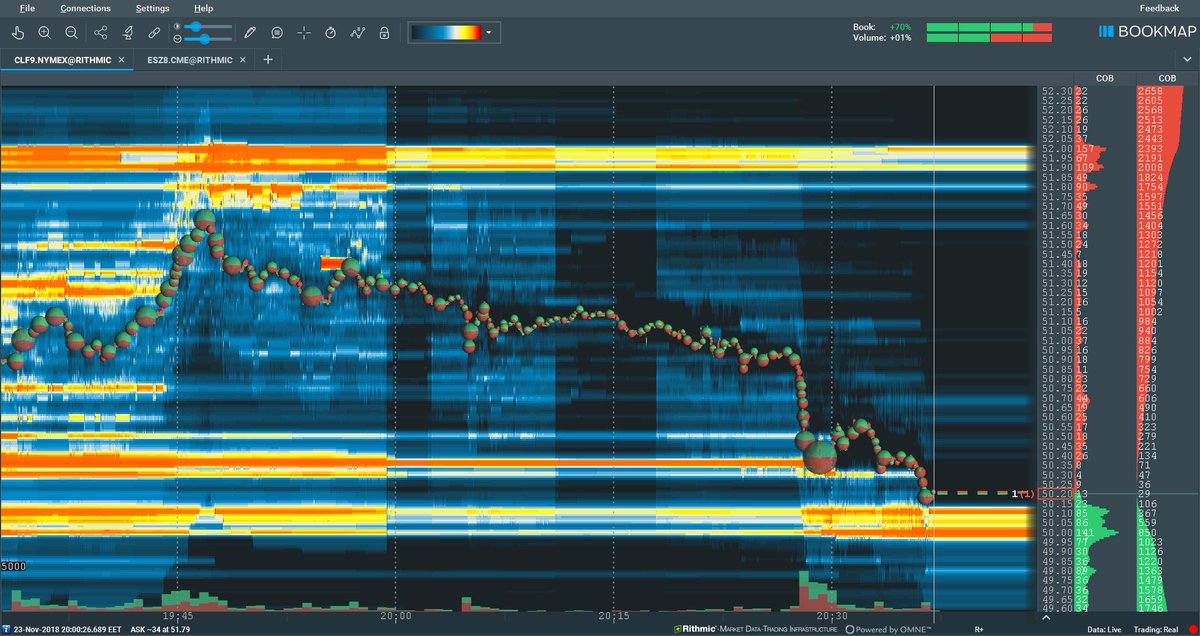Click the T icon in status bar
Image resolution: width=1200 pixels, height=636 pixels.
click(x=7, y=629)
